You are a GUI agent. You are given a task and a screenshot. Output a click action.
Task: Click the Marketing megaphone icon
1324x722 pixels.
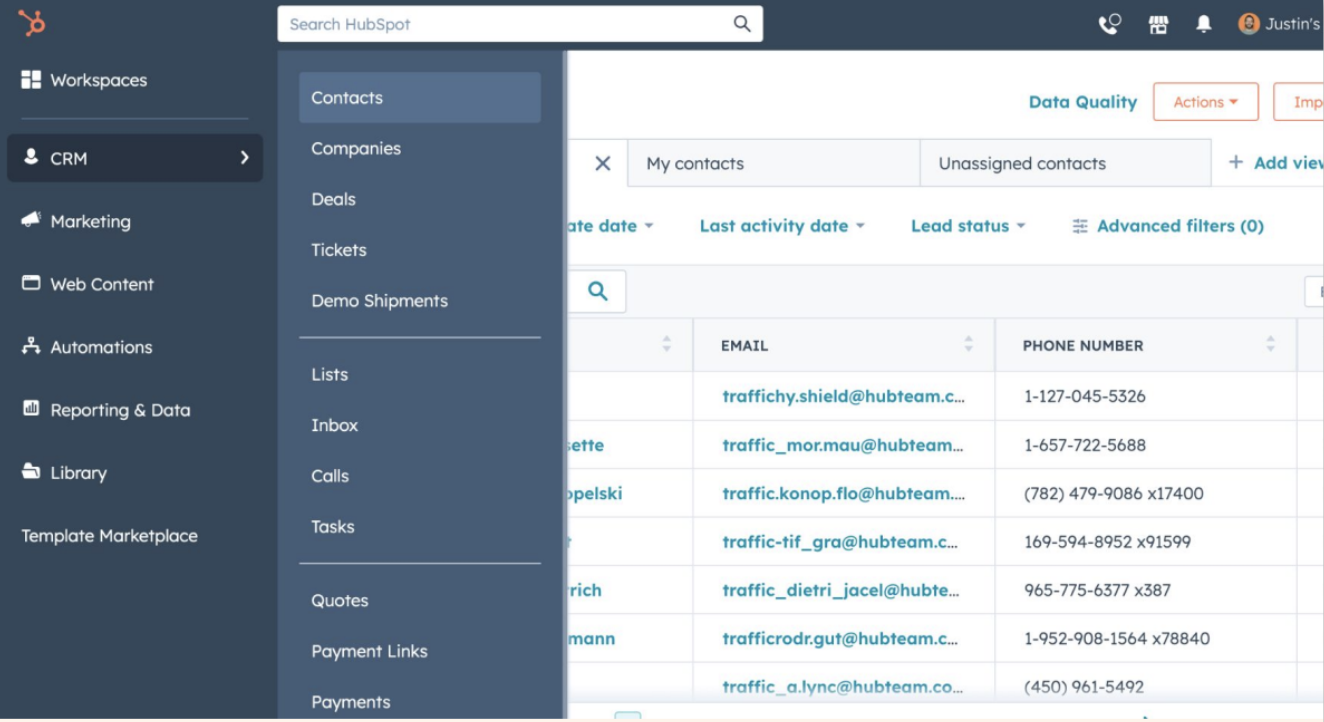pos(31,220)
